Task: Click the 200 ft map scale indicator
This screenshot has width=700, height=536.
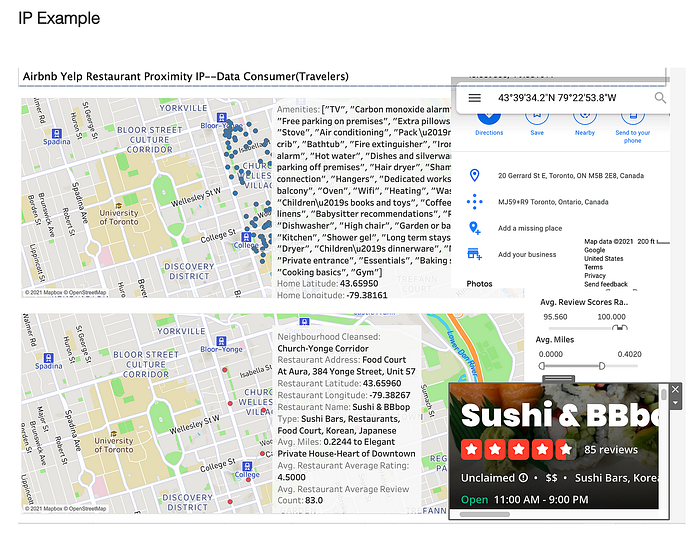Action: 653,241
